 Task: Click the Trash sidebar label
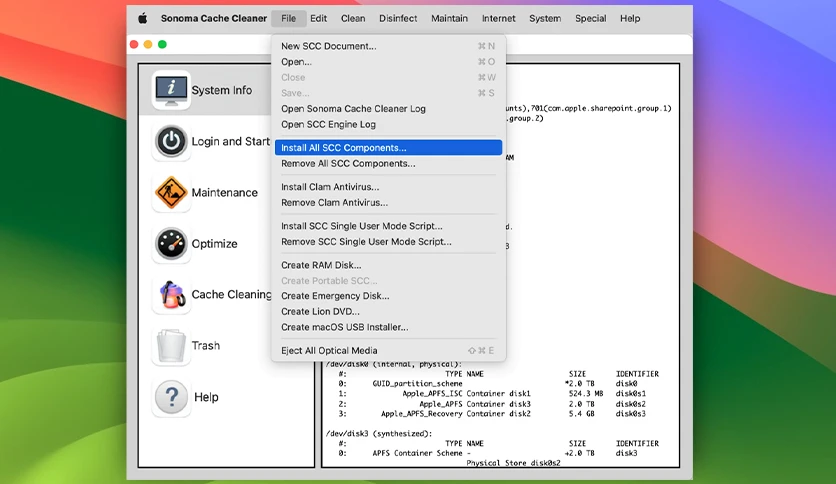[x=206, y=345]
